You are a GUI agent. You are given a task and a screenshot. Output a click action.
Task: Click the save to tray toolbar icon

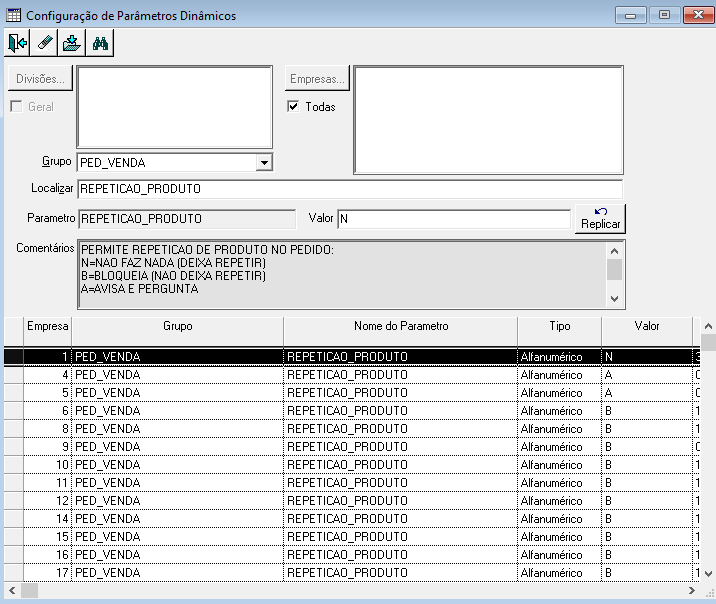pos(72,43)
